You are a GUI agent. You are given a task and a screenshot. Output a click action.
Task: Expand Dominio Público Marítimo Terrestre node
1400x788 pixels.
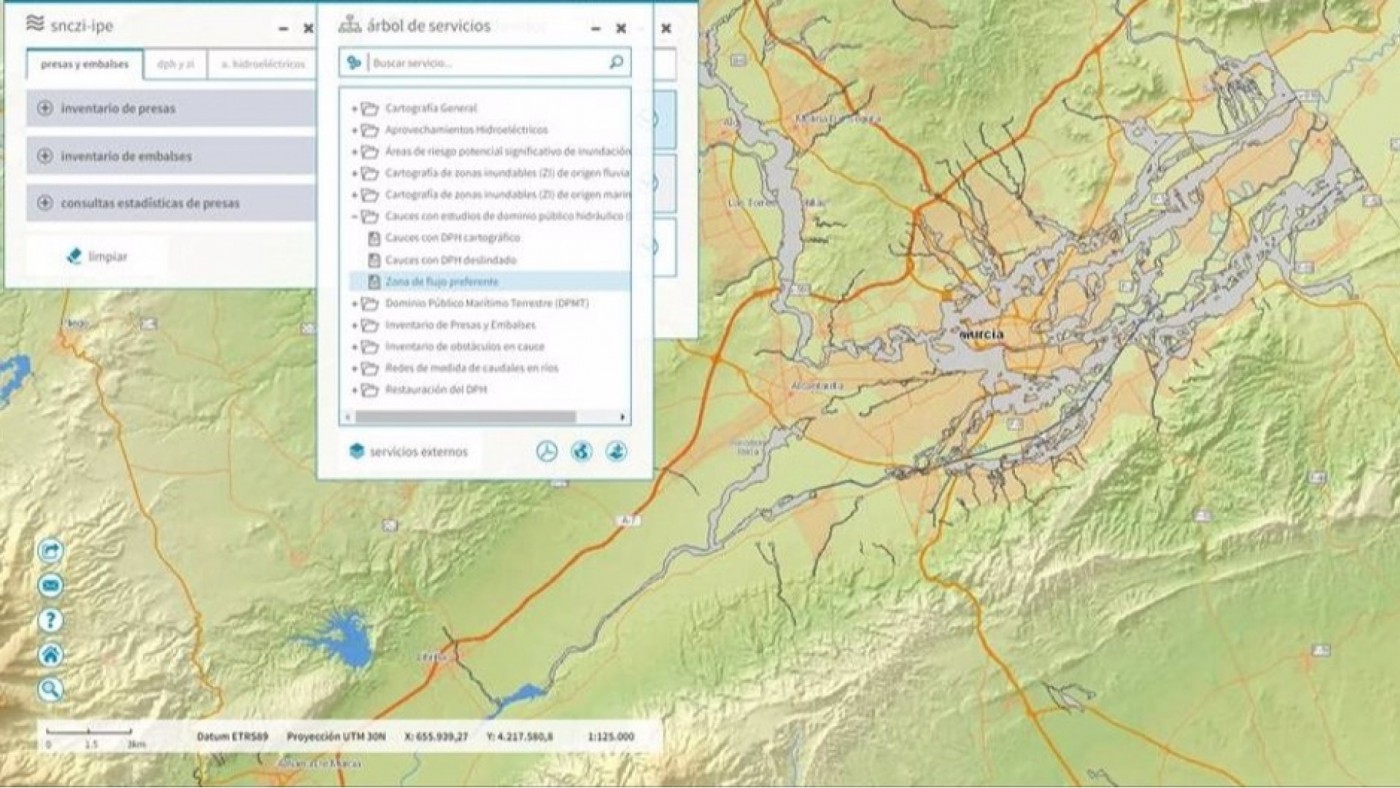point(354,303)
